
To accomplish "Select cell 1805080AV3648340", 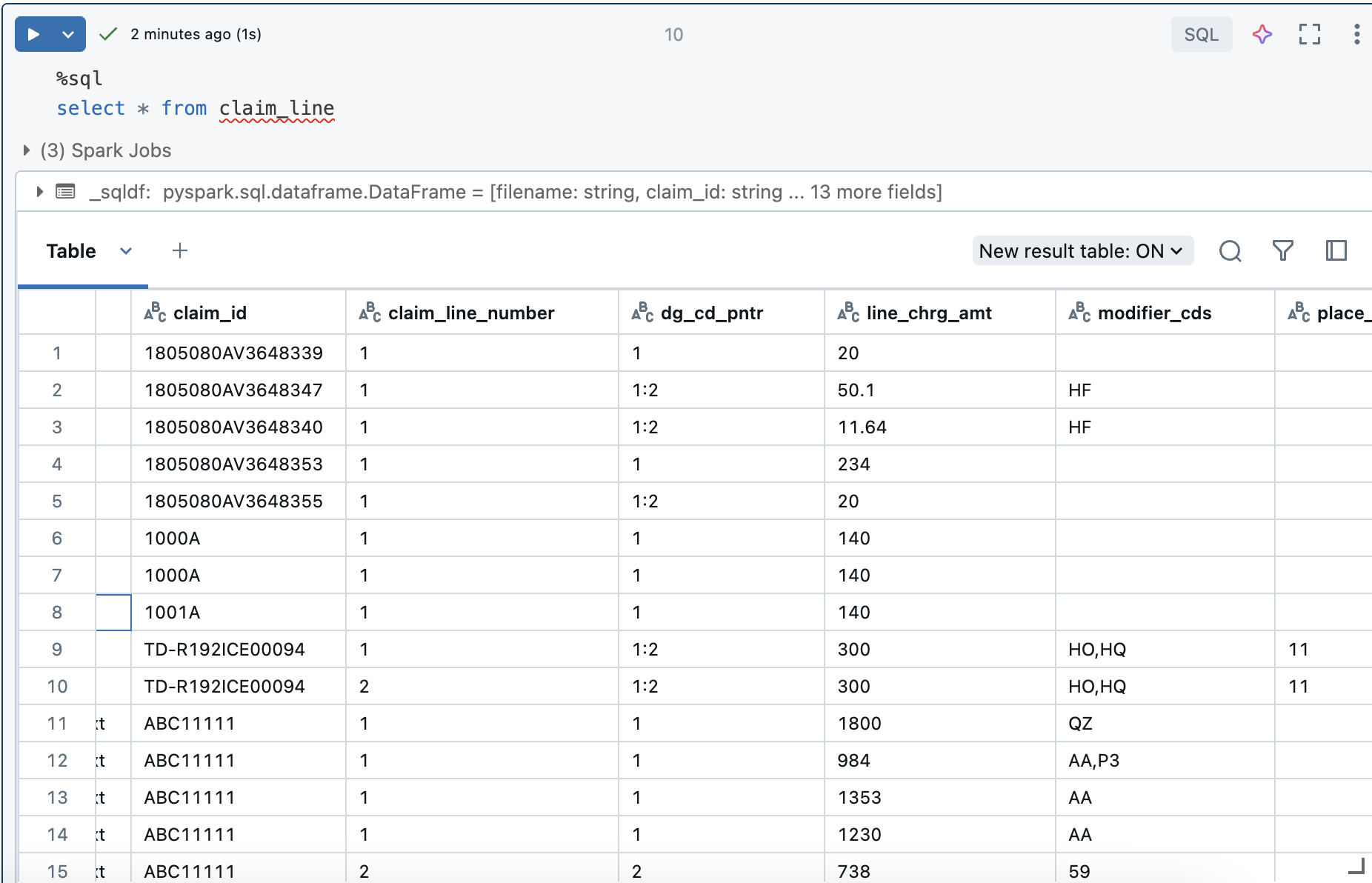I will pyautogui.click(x=239, y=427).
